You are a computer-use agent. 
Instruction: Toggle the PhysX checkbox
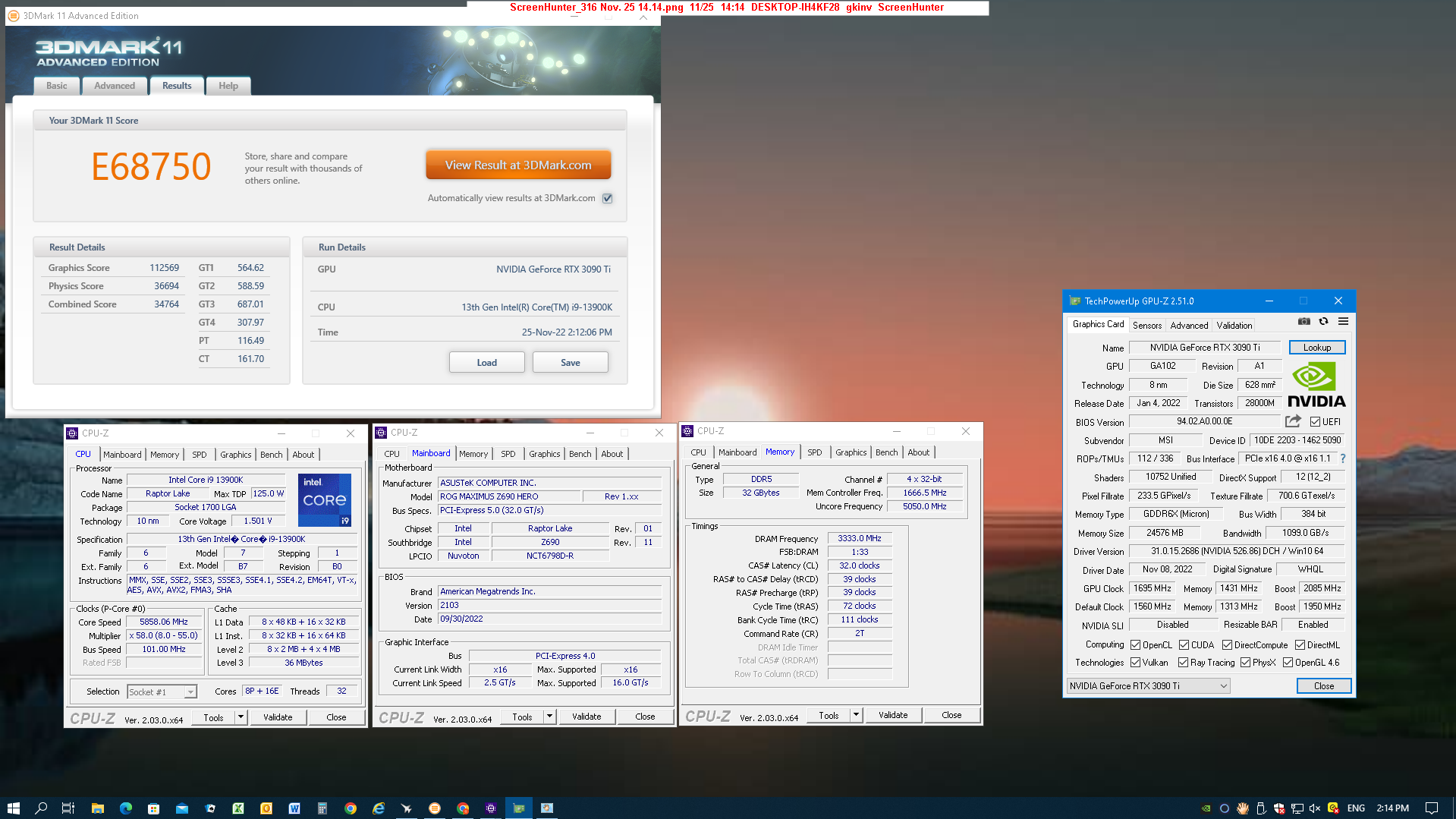pos(1245,663)
